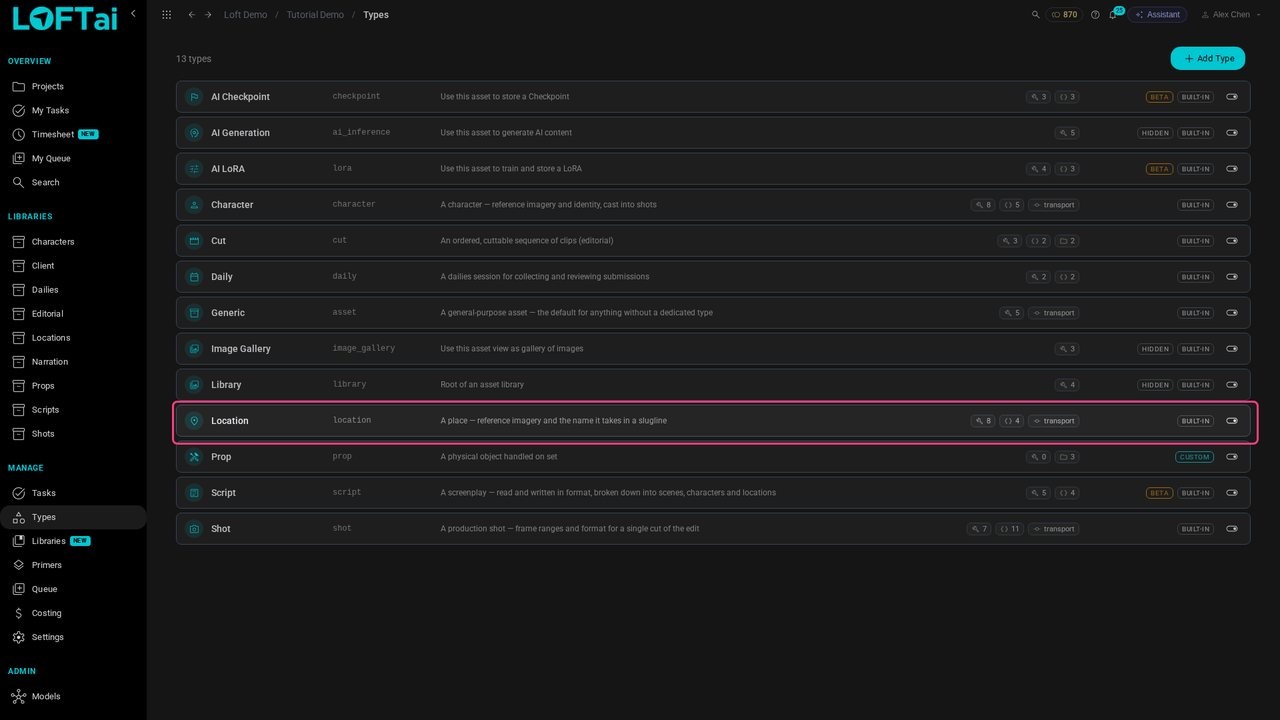
Task: Open search with the magnifier icon in top bar
Action: (x=1036, y=15)
